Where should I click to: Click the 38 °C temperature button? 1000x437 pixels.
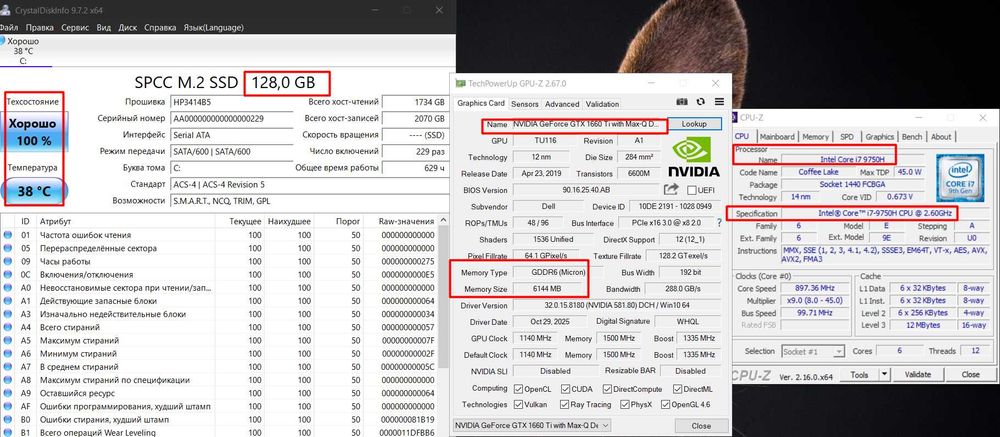(x=34, y=191)
